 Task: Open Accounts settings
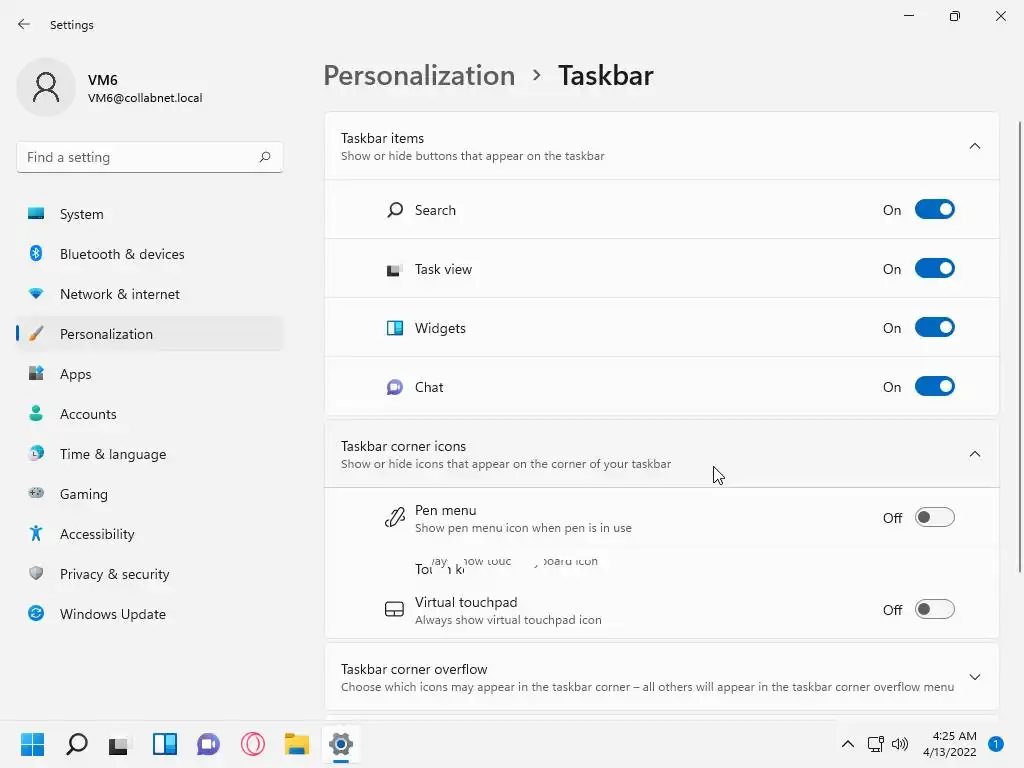(150, 414)
